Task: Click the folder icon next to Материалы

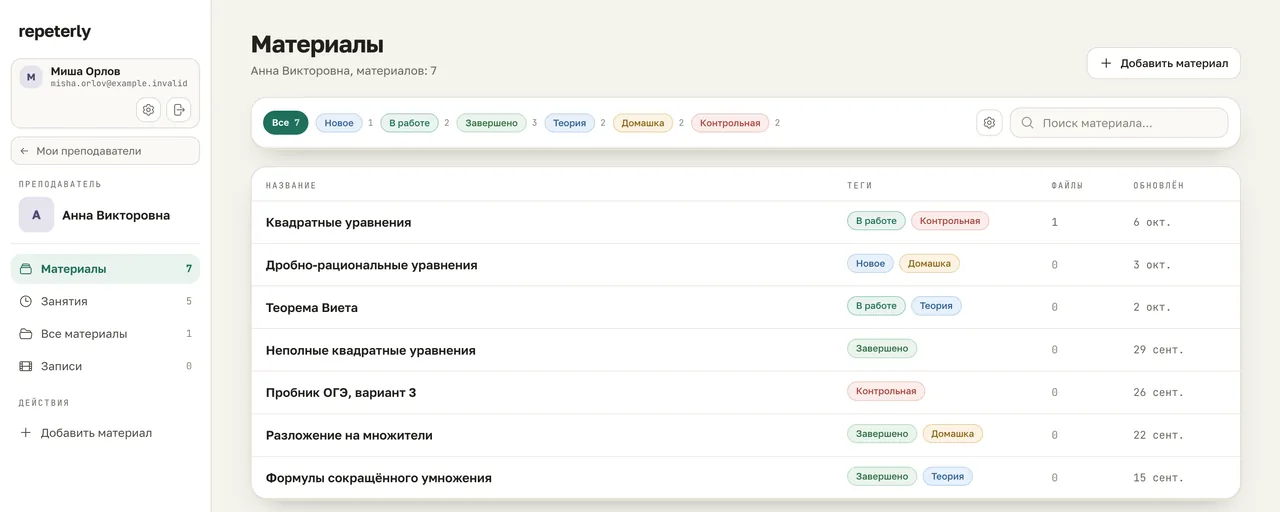Action: (x=26, y=269)
